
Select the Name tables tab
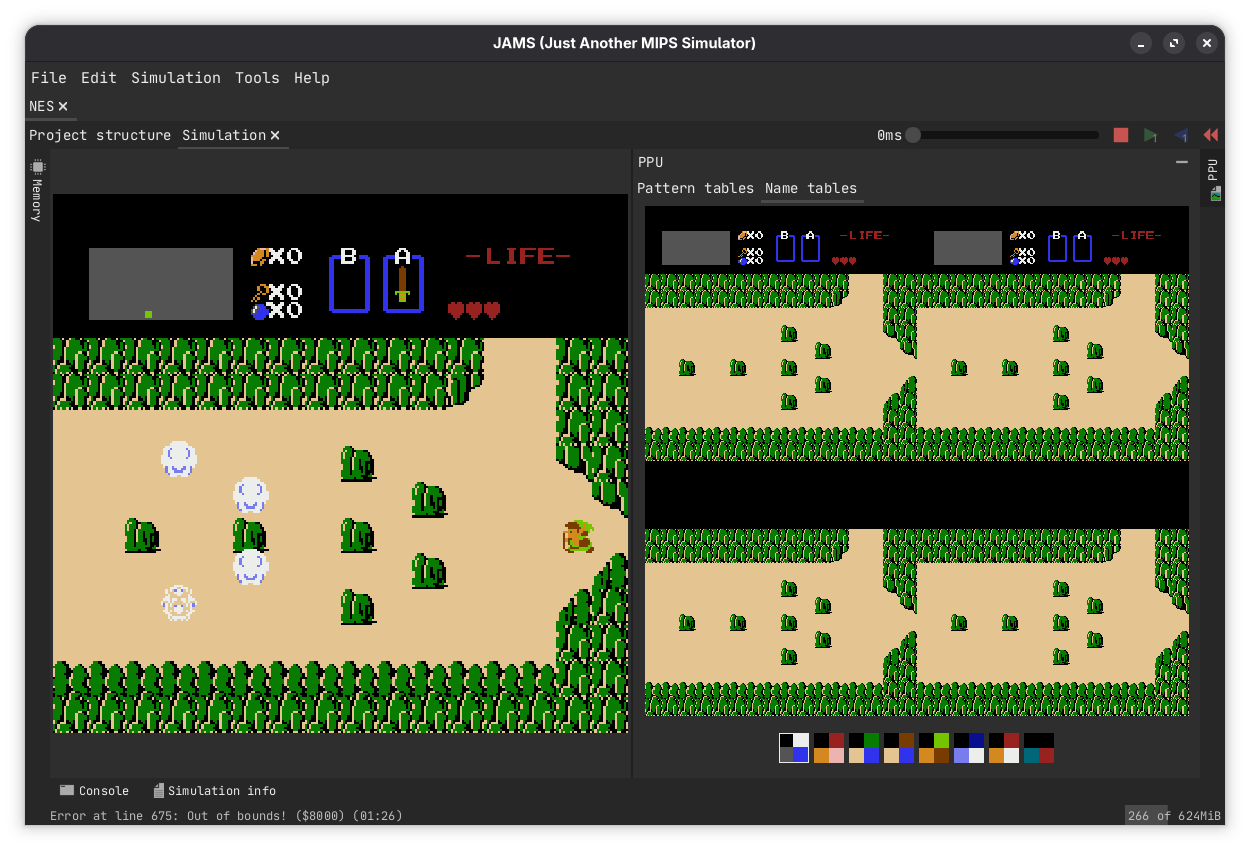point(811,188)
